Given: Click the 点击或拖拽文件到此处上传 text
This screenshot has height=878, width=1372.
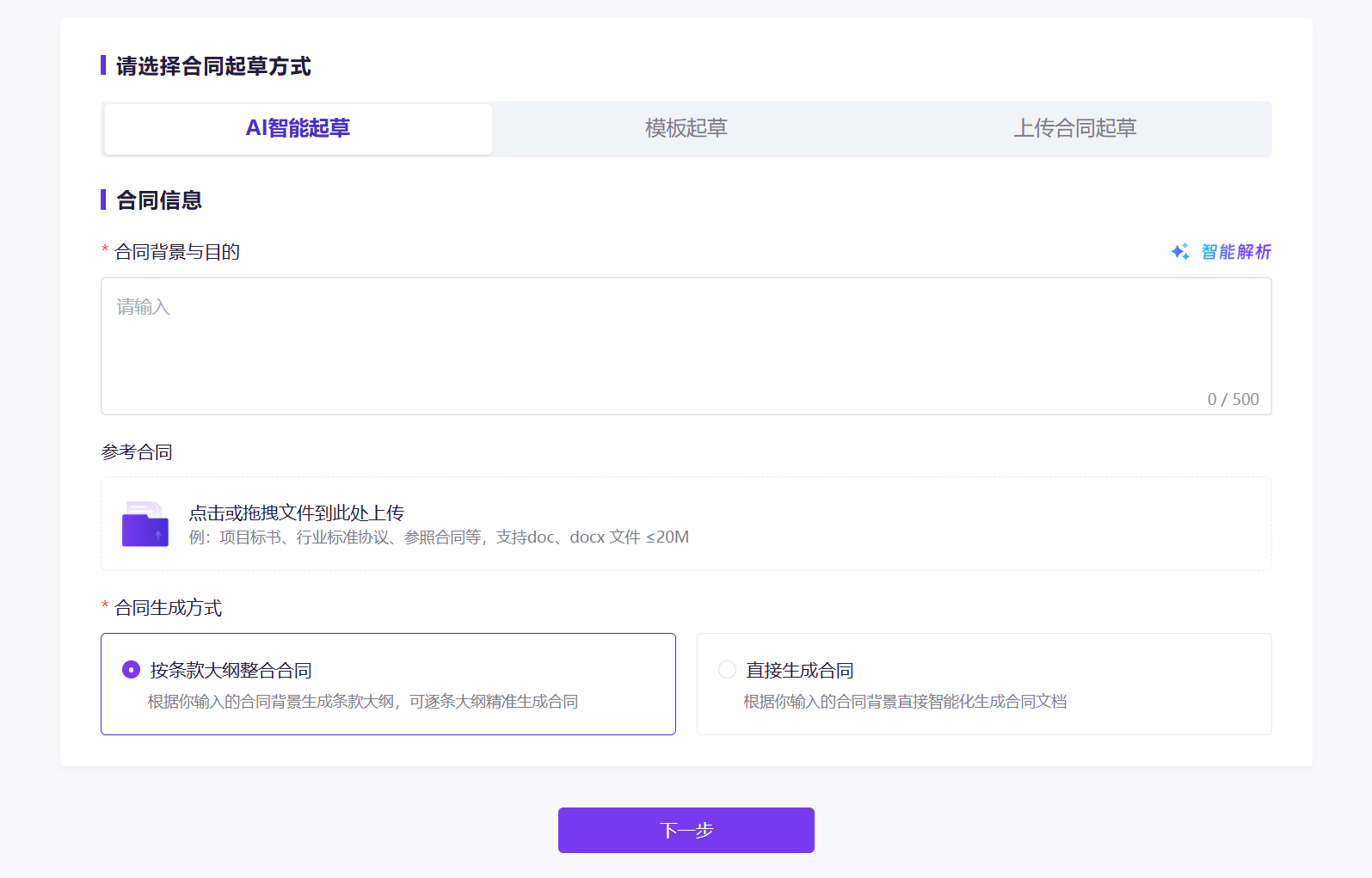Looking at the screenshot, I should pos(296,513).
